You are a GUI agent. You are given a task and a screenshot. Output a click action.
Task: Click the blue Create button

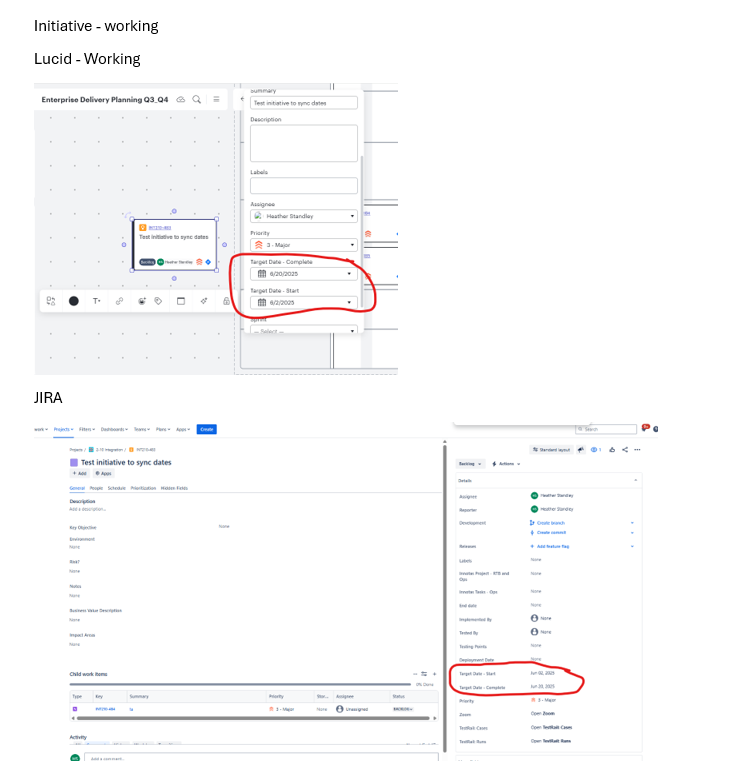[207, 429]
